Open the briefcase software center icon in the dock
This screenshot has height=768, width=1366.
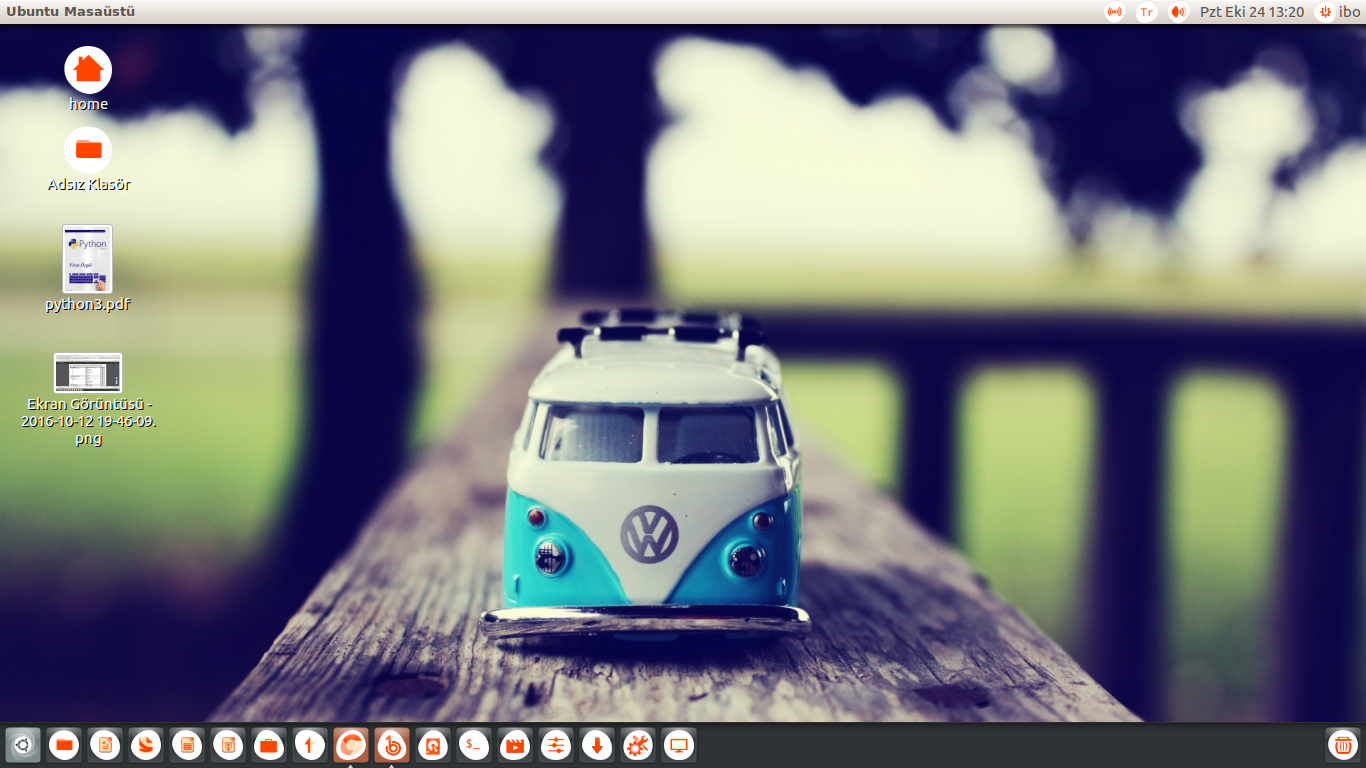pos(269,745)
